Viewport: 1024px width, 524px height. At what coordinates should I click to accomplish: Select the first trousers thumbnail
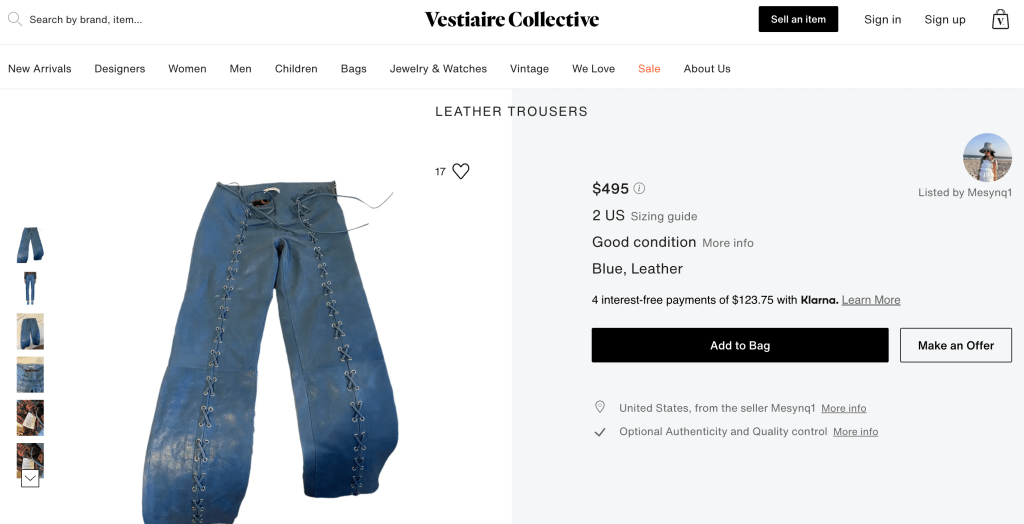30,245
